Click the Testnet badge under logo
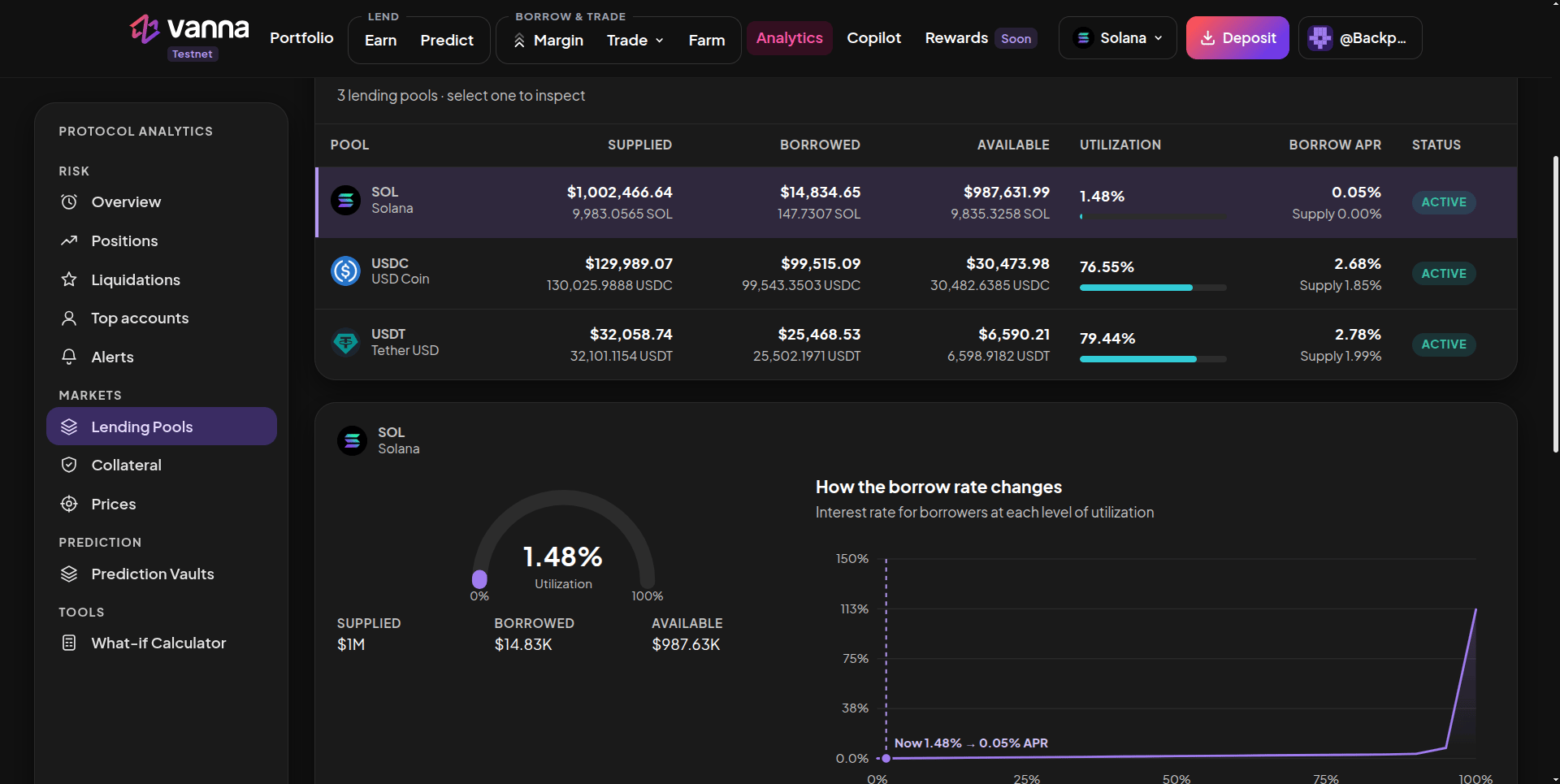 tap(193, 54)
